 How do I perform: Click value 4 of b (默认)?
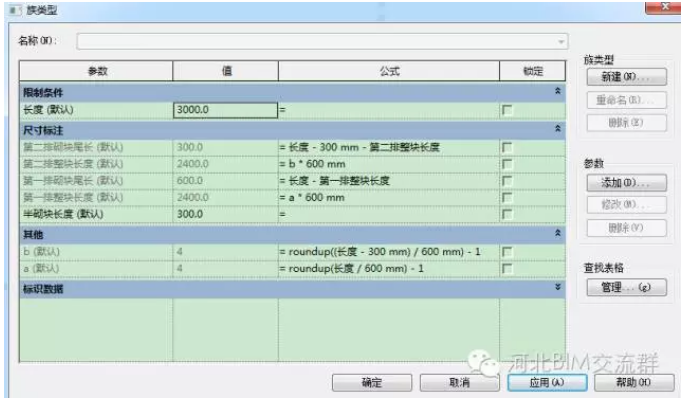tap(180, 252)
